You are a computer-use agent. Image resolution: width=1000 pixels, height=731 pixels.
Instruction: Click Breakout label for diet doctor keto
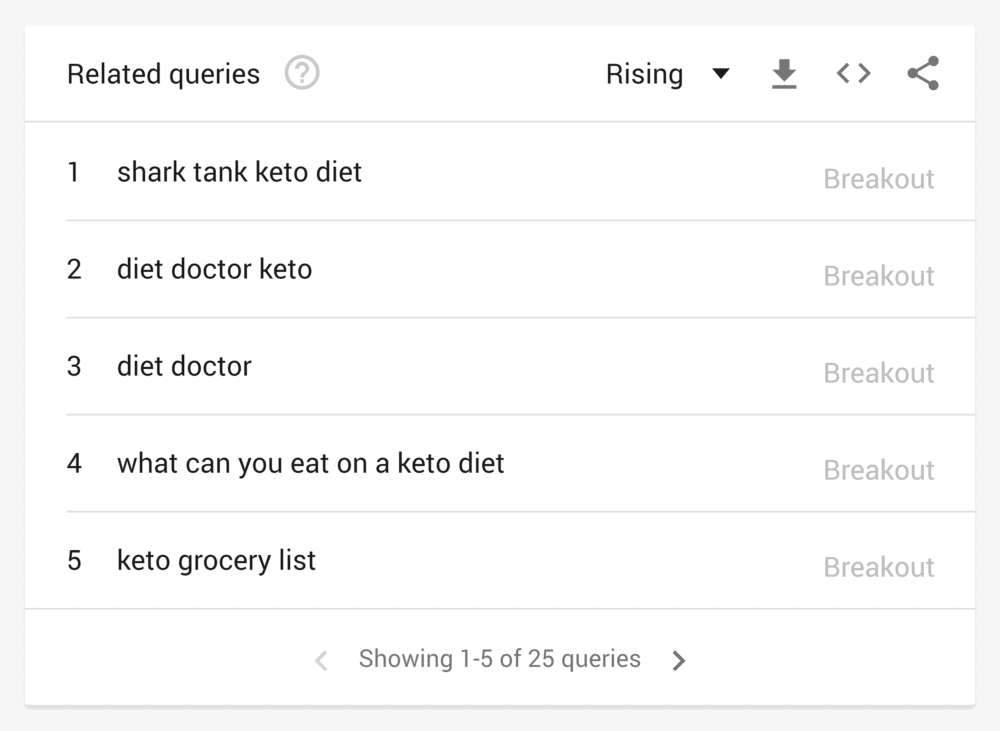pyautogui.click(x=879, y=276)
